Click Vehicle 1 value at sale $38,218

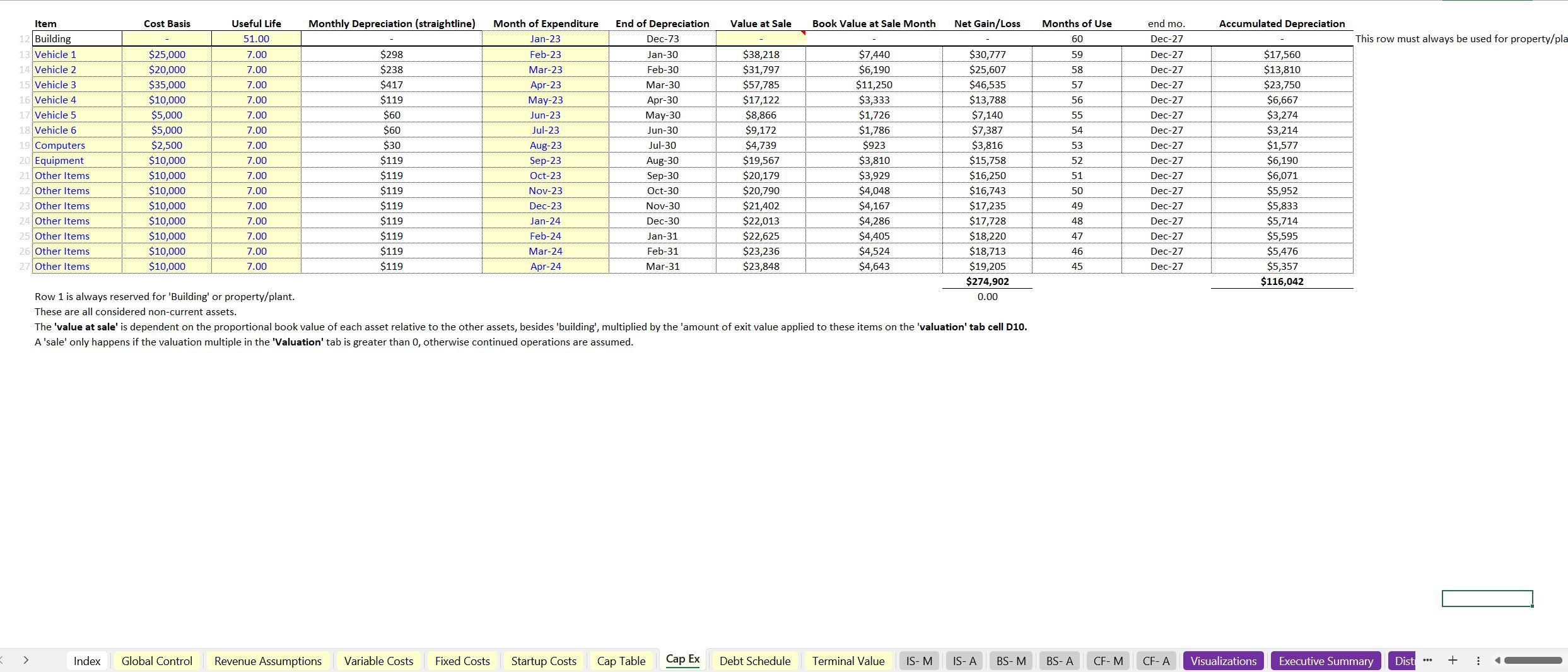[761, 54]
